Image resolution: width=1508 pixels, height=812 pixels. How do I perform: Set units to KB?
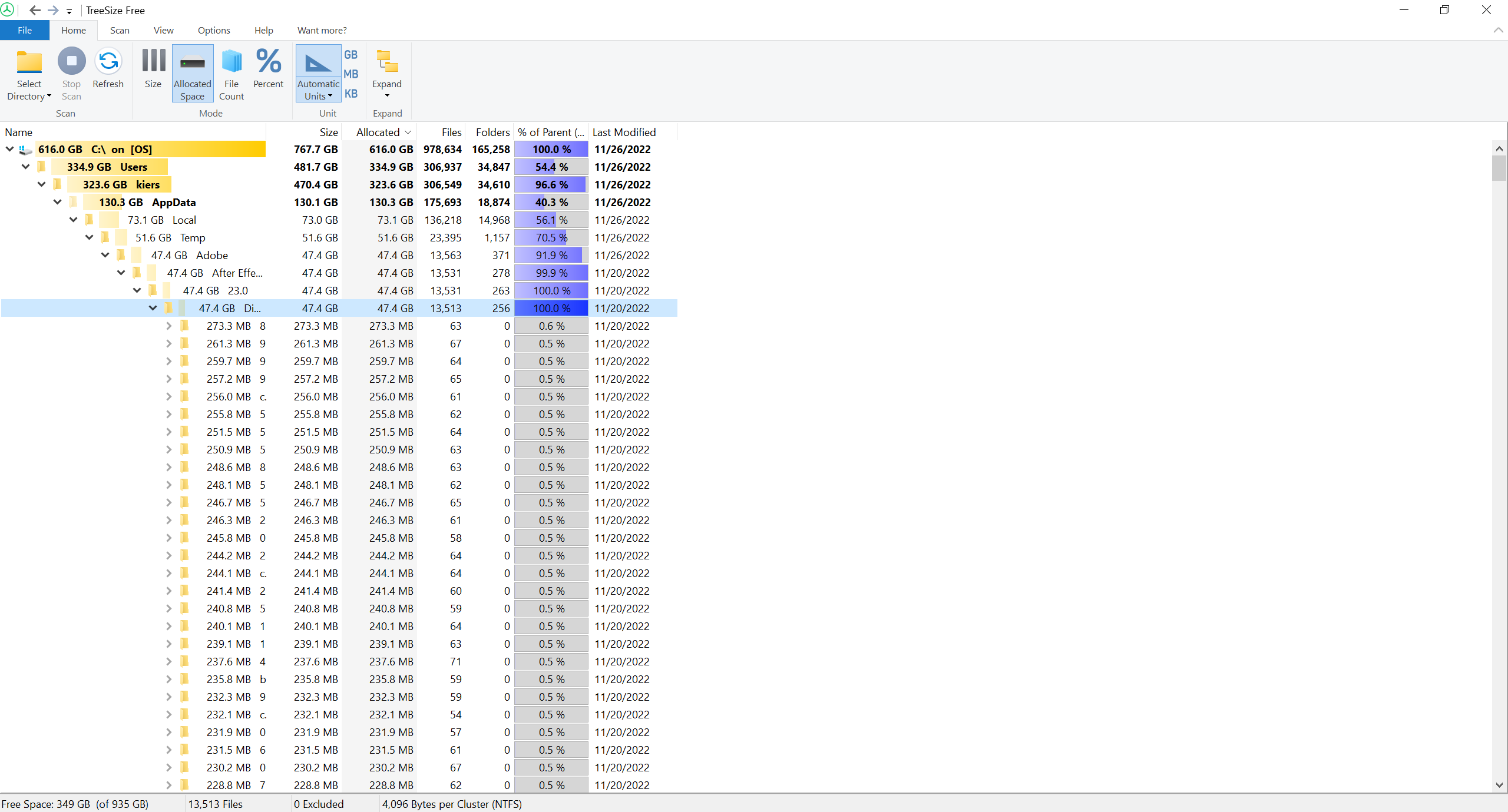pyautogui.click(x=350, y=93)
